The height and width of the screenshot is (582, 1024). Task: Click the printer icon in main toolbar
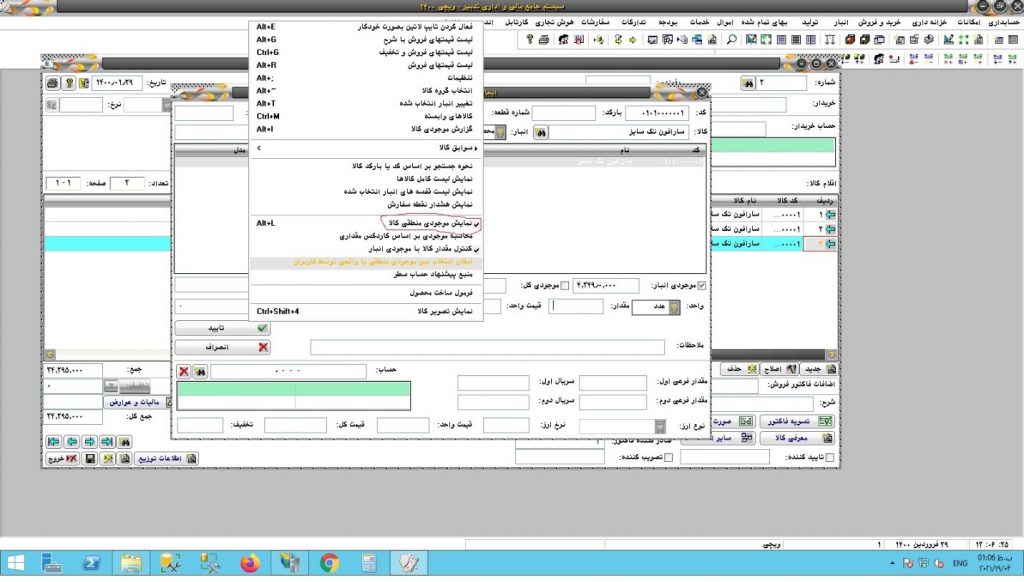coord(544,40)
